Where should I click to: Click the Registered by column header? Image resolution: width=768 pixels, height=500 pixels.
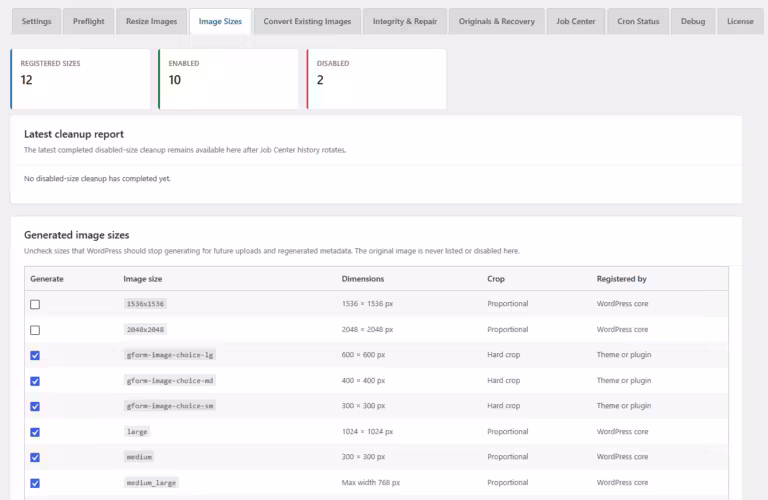(x=622, y=279)
